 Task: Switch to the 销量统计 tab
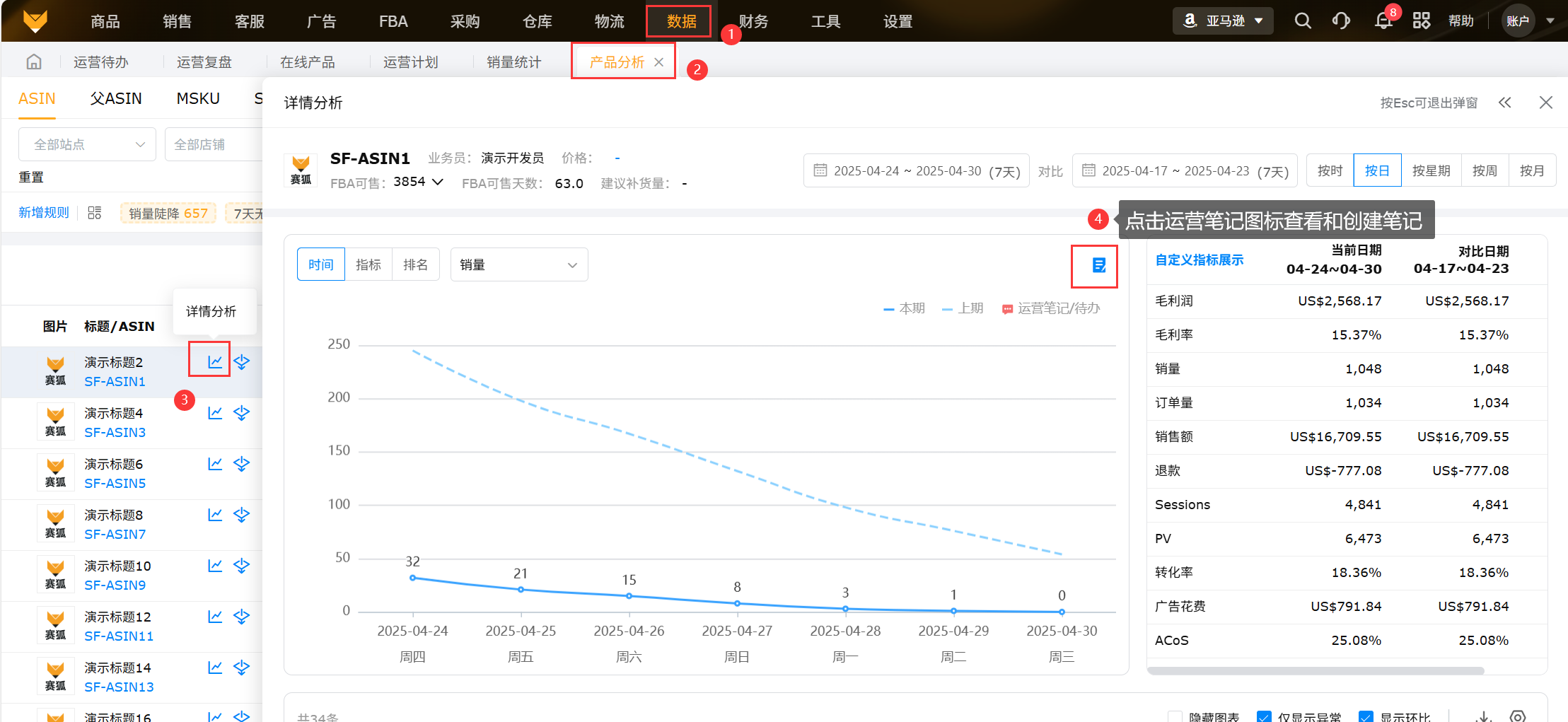514,62
